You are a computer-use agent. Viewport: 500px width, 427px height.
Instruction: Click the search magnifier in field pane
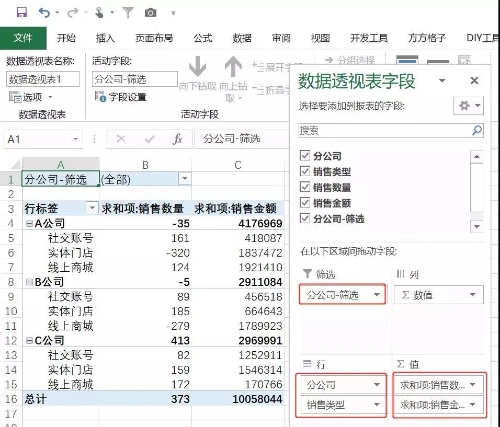[x=477, y=130]
